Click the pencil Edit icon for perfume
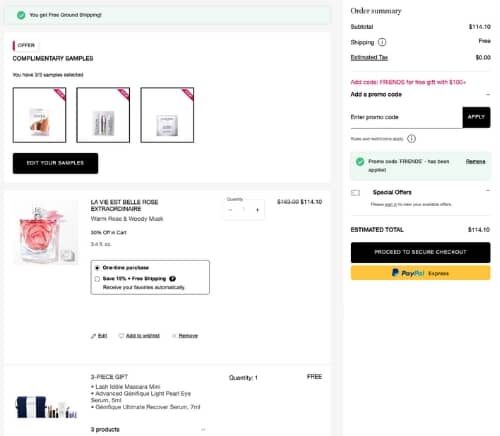This screenshot has height=436, width=500. 93,336
